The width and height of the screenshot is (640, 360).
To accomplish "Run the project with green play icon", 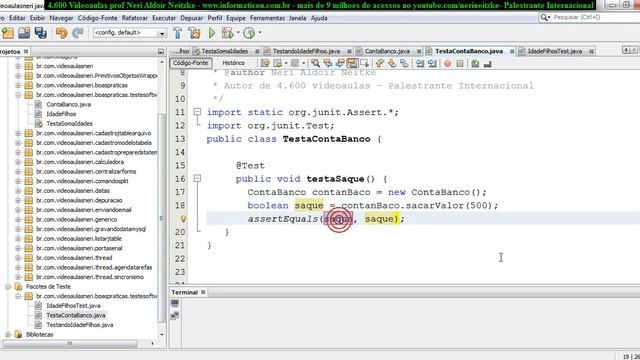I will tap(212, 33).
